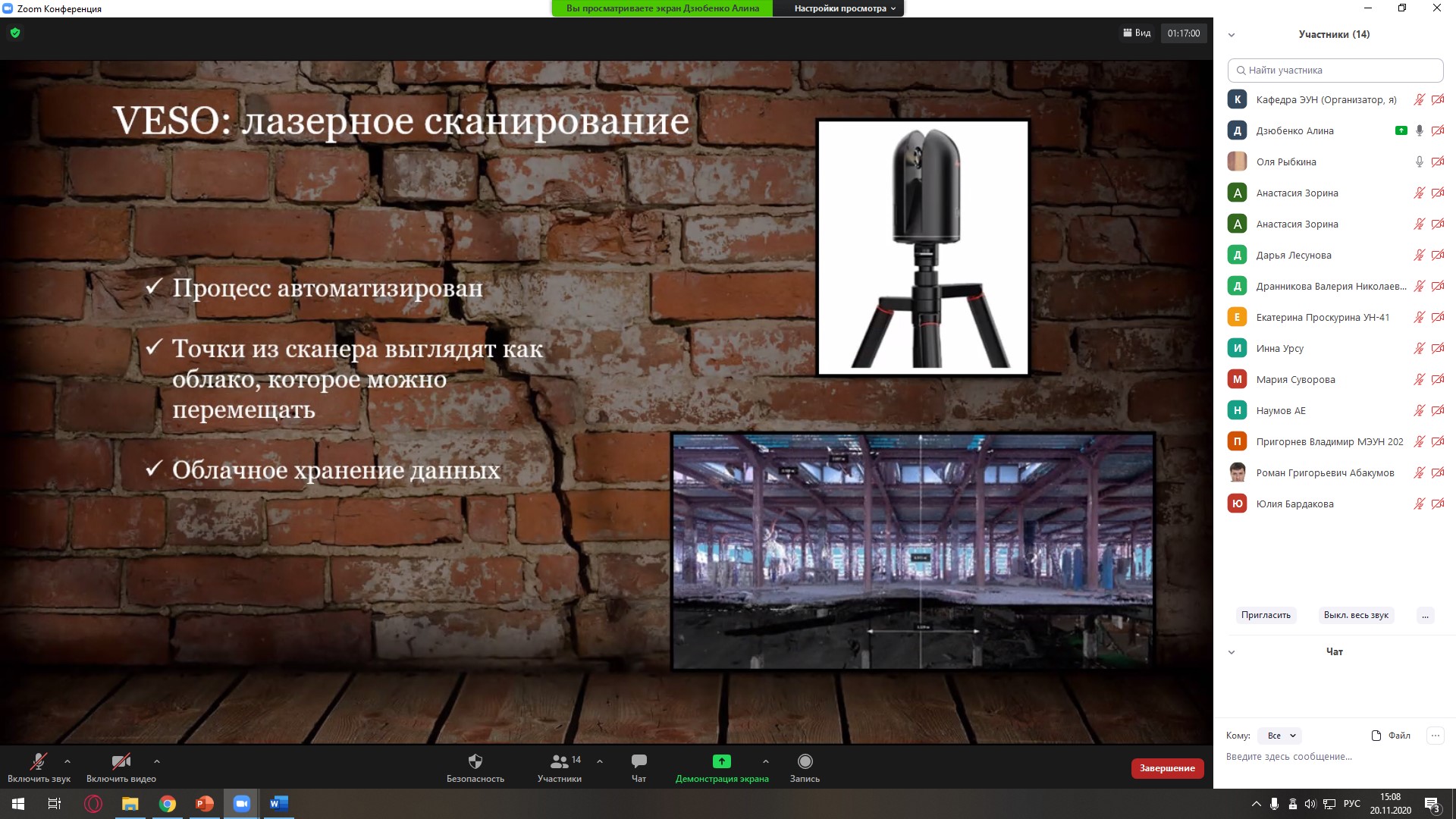1456x819 pixels.
Task: Toggle muted mic for Мария Суворова
Action: coord(1420,379)
